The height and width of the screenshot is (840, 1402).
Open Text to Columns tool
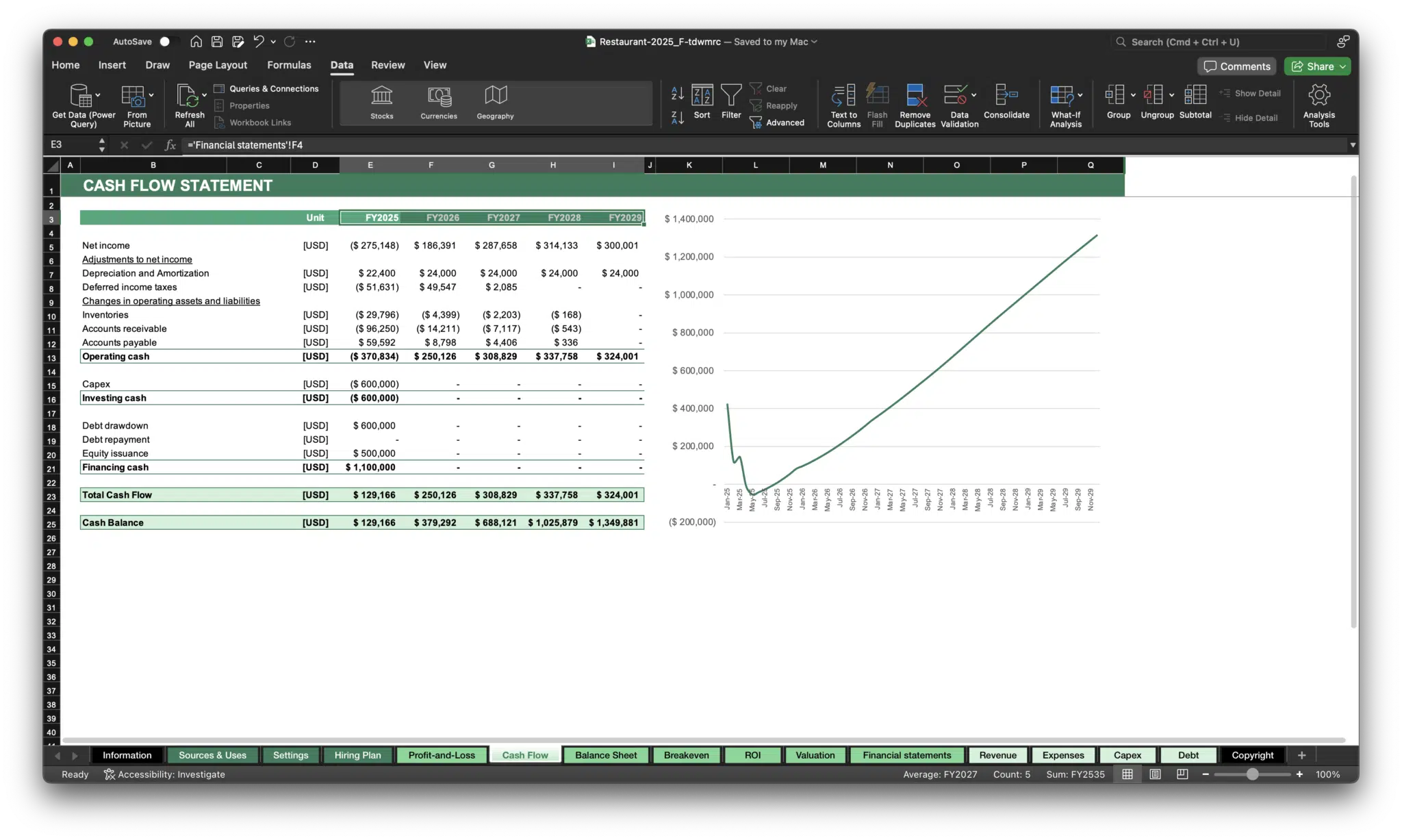(843, 96)
